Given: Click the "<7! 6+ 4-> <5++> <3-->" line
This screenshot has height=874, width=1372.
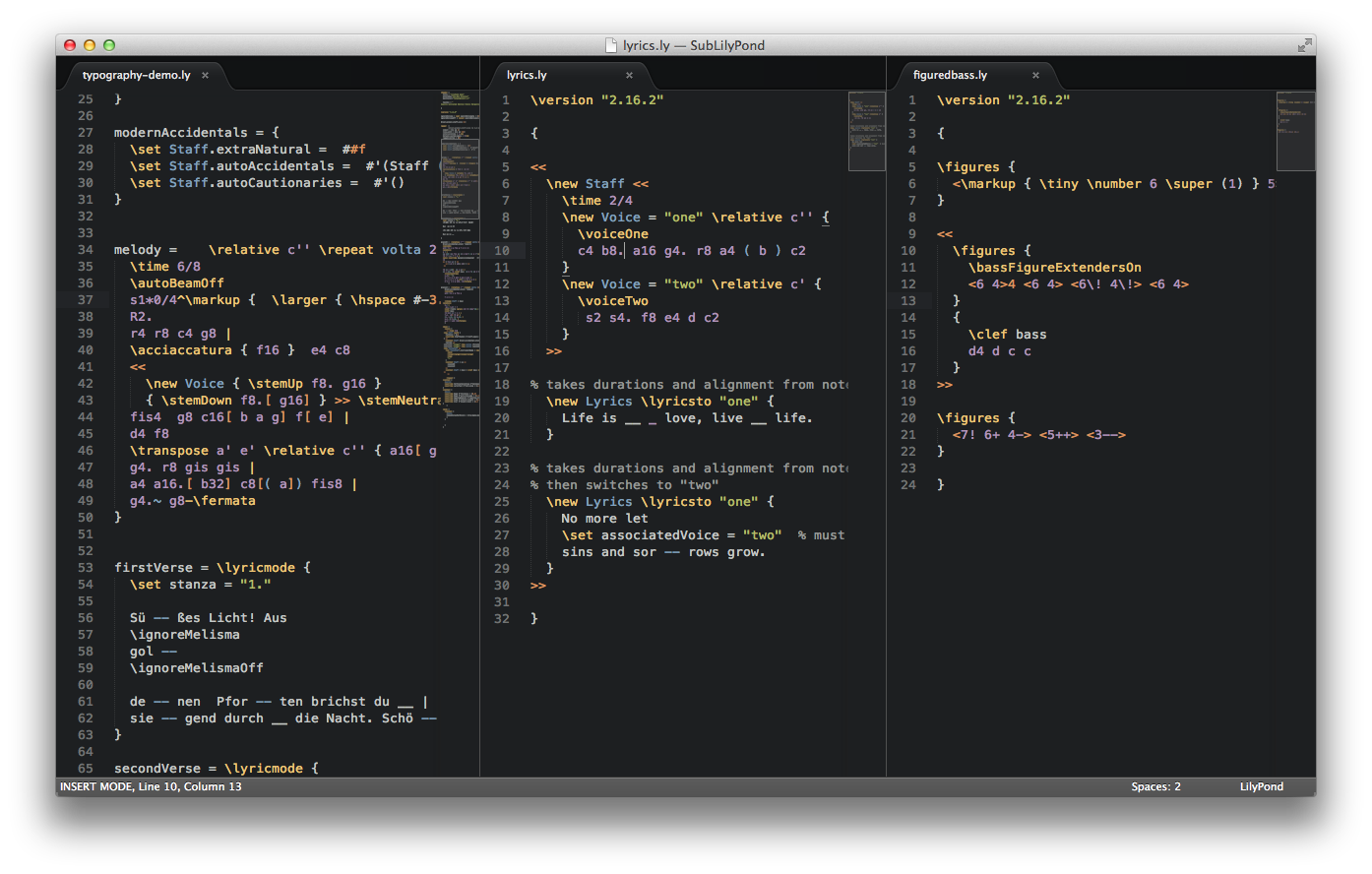Looking at the screenshot, I should click(x=1039, y=435).
